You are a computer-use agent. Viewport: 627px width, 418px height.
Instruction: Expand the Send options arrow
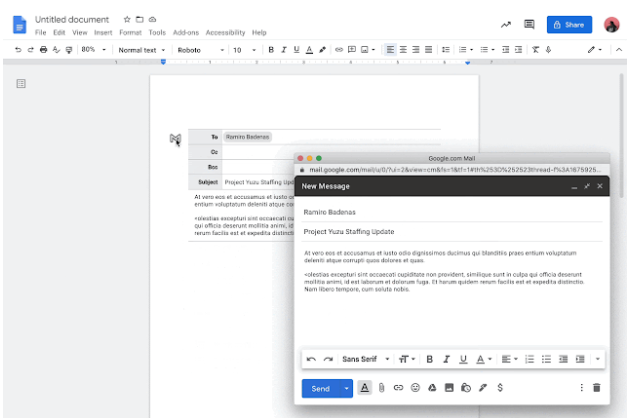(x=346, y=387)
